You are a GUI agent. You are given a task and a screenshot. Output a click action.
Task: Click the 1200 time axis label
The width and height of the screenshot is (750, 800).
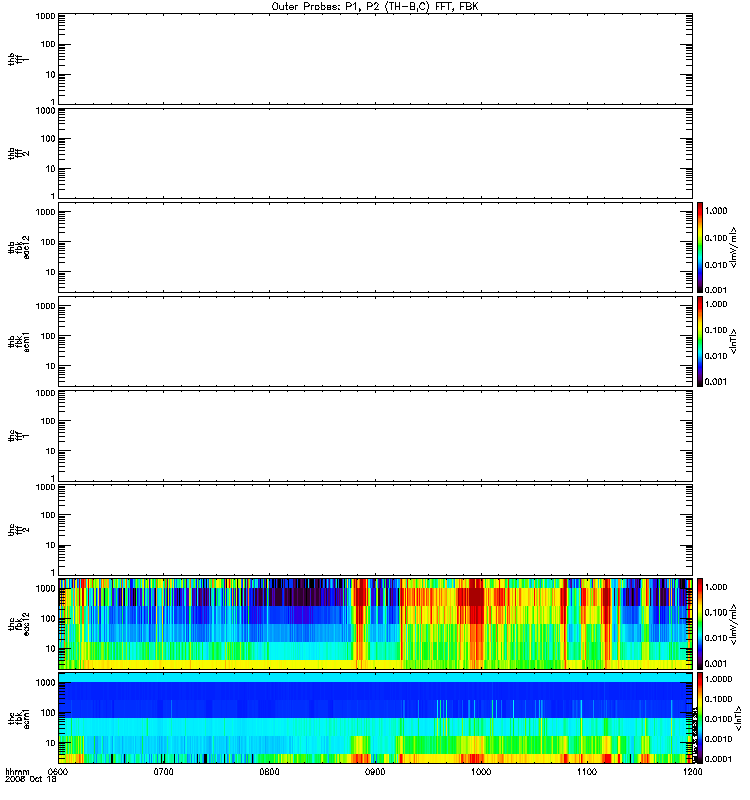tap(692, 772)
